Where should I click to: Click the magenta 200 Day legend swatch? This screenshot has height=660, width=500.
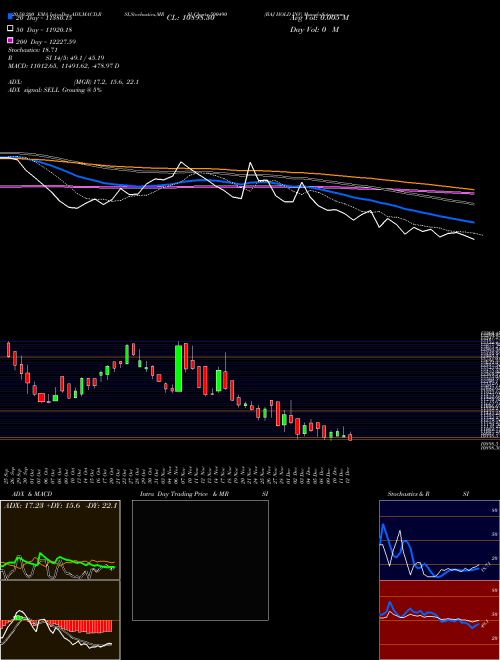[10, 40]
